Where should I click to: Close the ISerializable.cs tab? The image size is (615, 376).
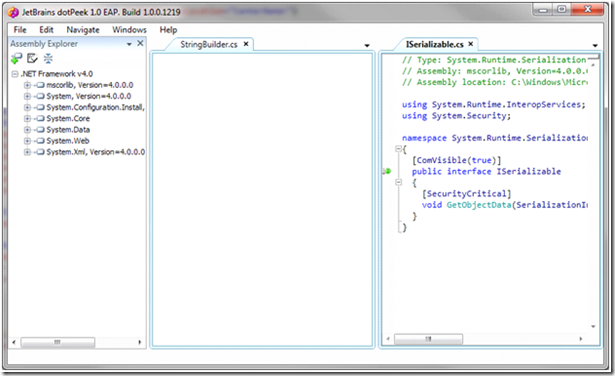[471, 44]
